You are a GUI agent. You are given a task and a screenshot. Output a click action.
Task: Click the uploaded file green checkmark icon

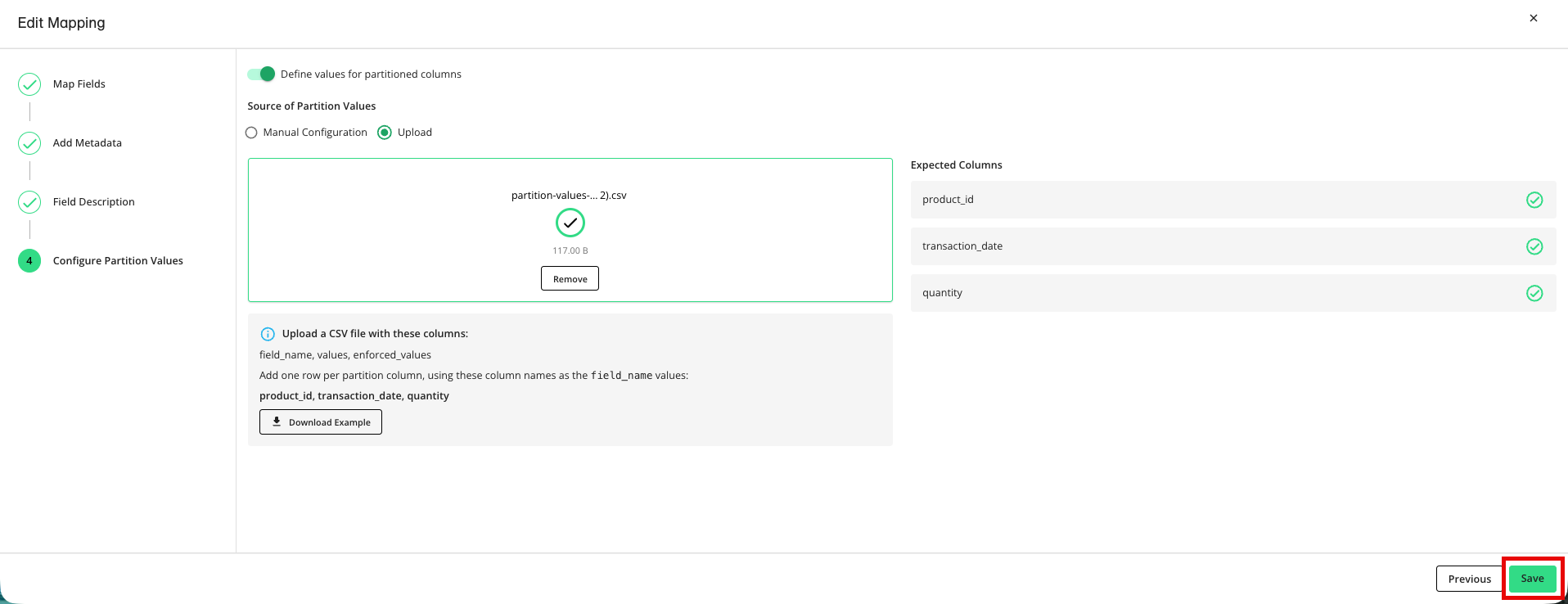click(570, 223)
